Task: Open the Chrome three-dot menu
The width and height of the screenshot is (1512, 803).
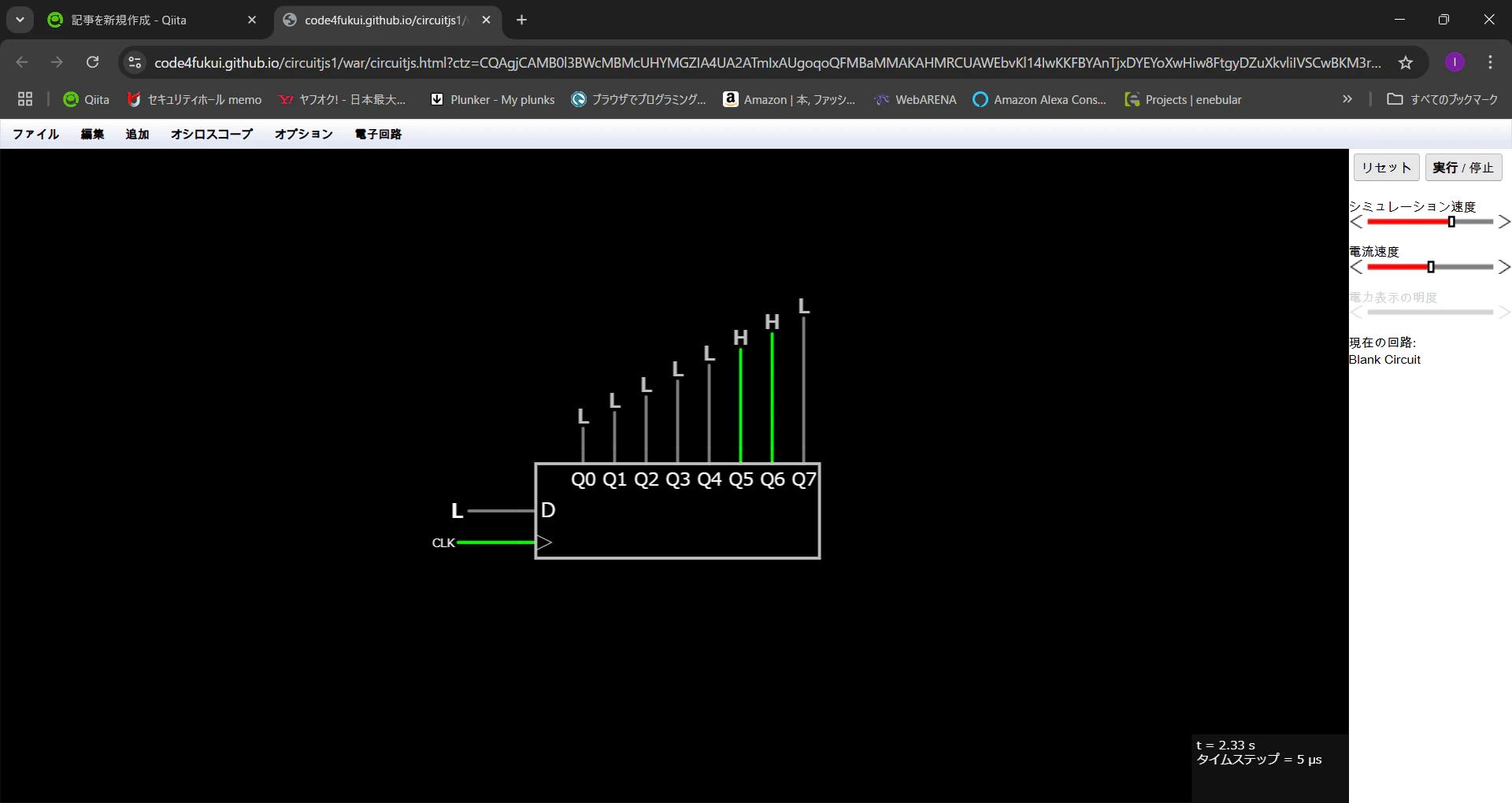Action: (x=1490, y=62)
